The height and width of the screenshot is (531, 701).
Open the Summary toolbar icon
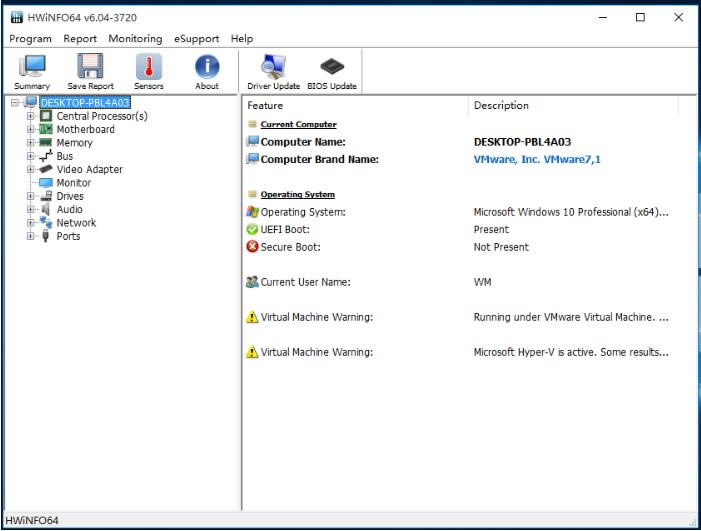[x=32, y=72]
